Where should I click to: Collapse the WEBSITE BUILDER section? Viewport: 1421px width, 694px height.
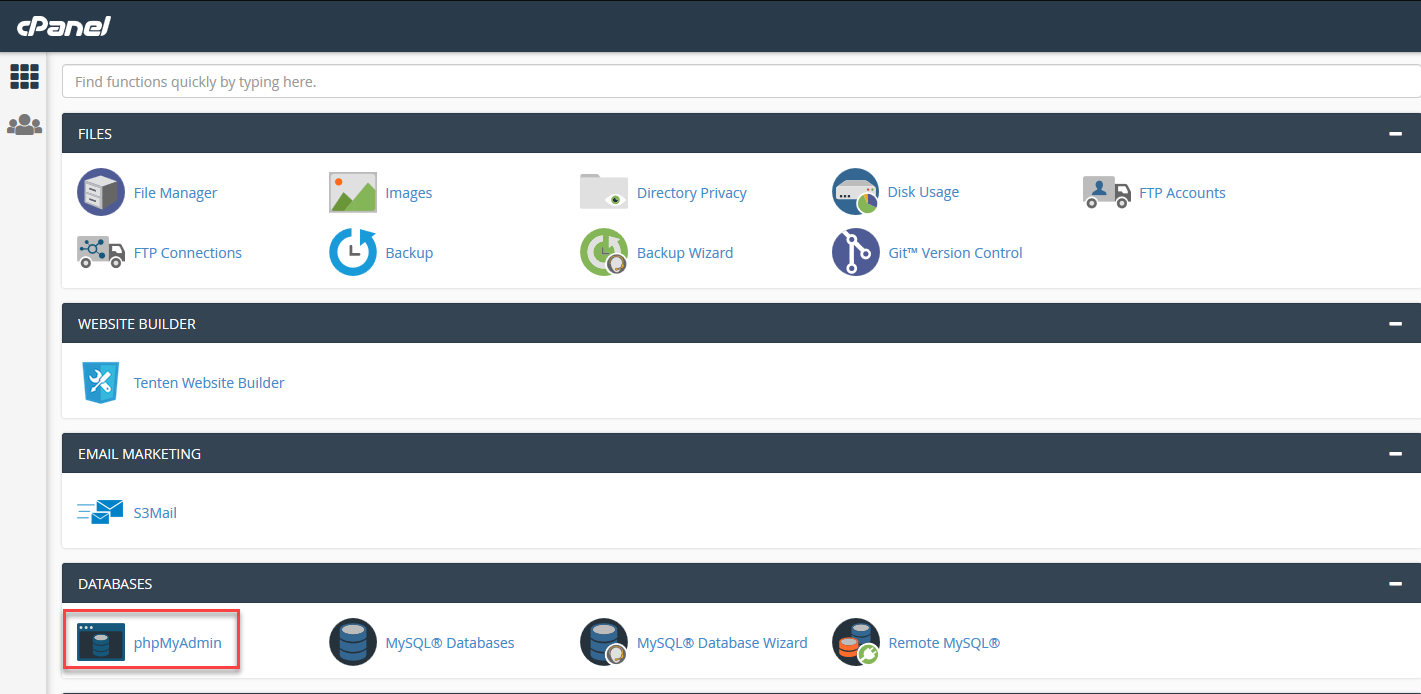1395,323
